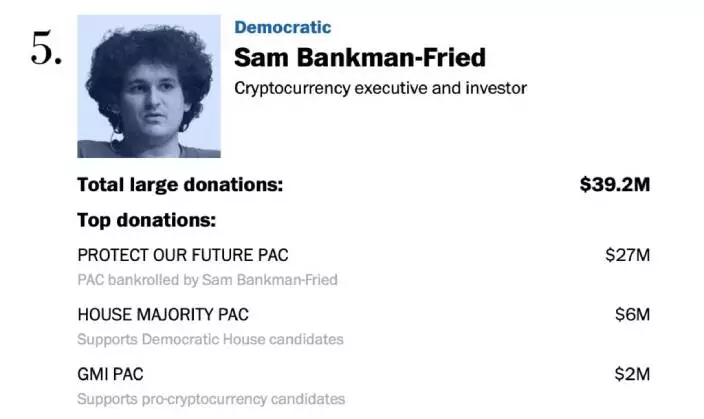Click the $2M donation amount
The image size is (704, 419).
tap(632, 374)
